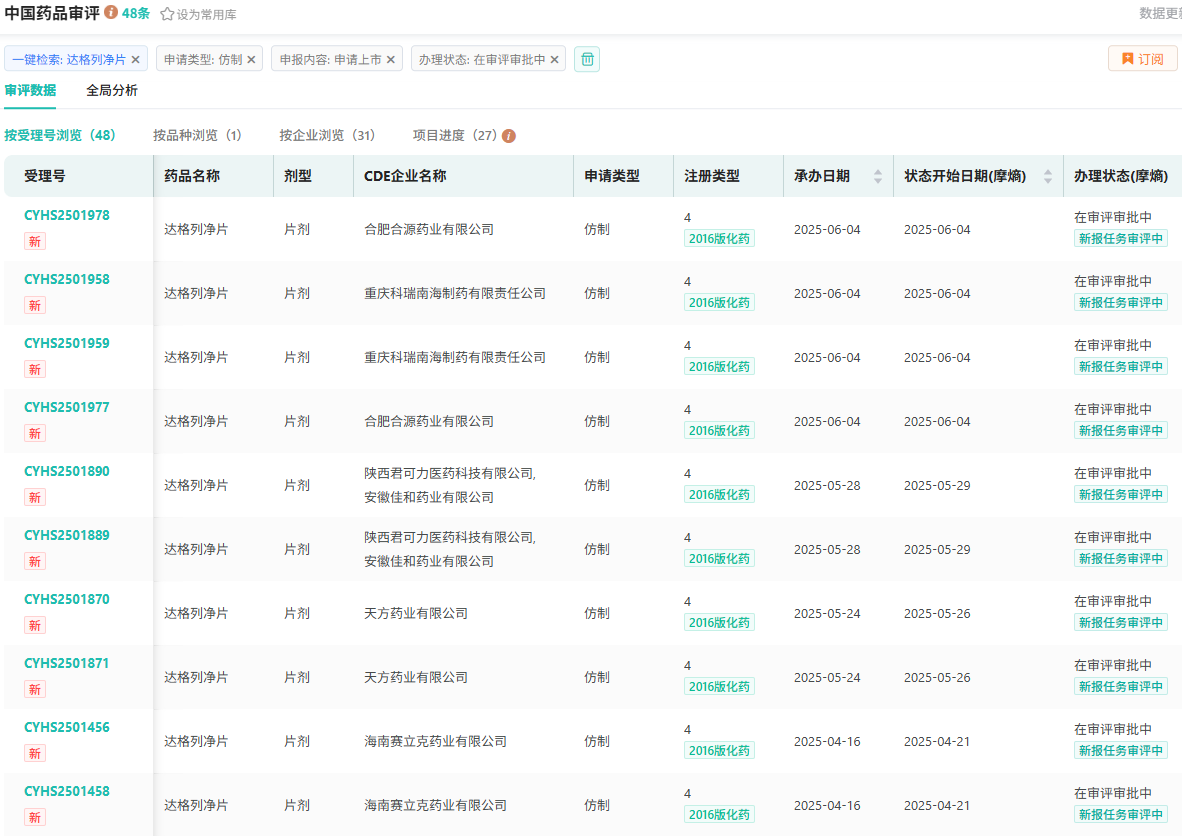Open acceptance number CYHS2501978
The width and height of the screenshot is (1182, 836).
(x=67, y=215)
